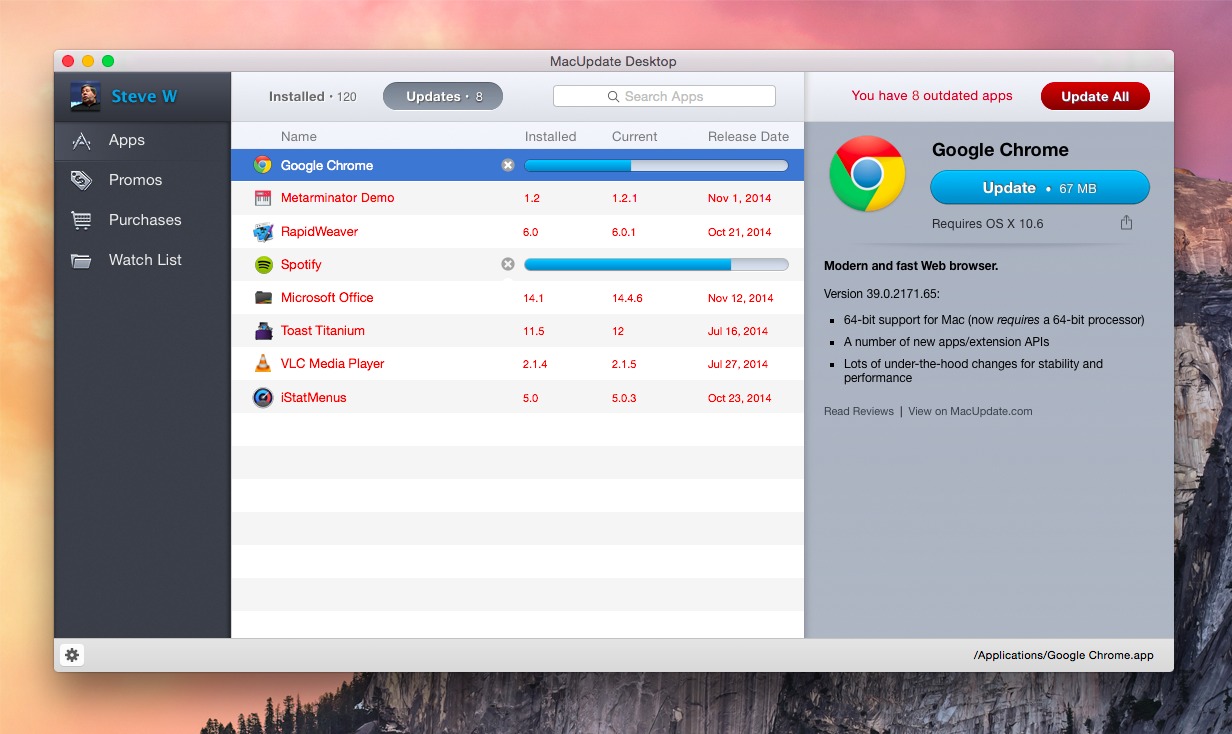Click the VLC Media Player app icon
1232x734 pixels.
pyautogui.click(x=262, y=363)
